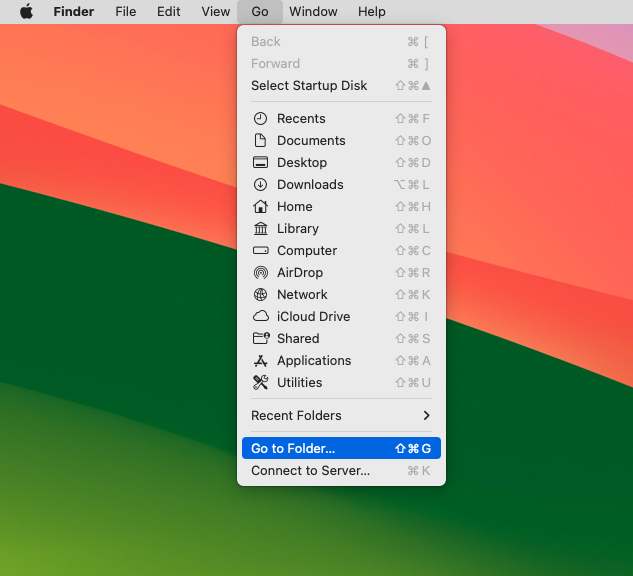Open the Finder menu
This screenshot has height=576, width=633.
73,11
